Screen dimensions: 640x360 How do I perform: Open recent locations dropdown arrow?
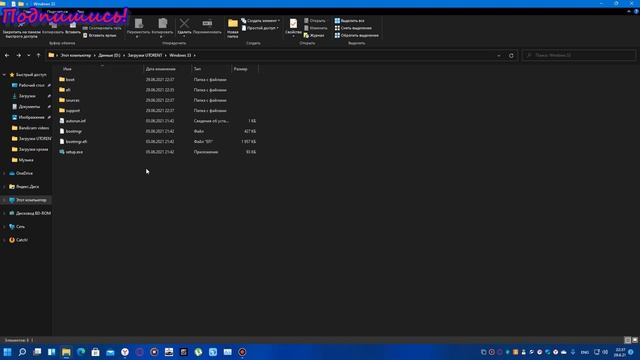coord(29,55)
